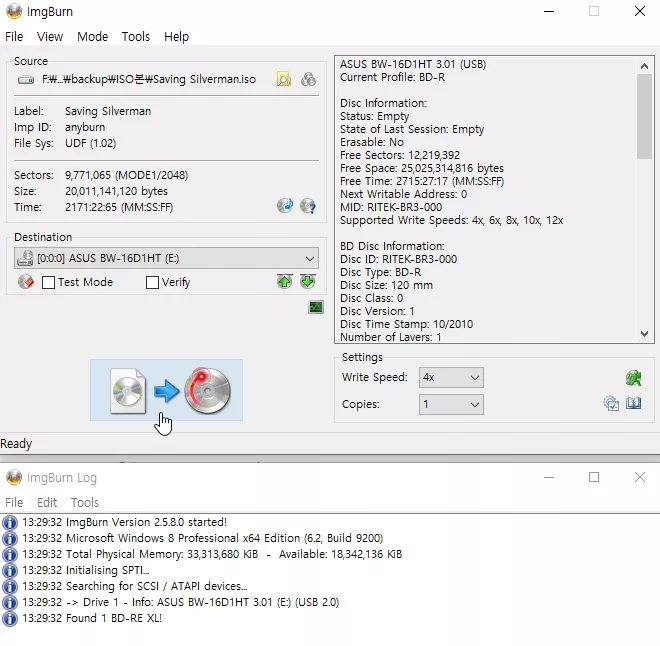
Task: Close the main ImgBurn window
Action: (640, 11)
